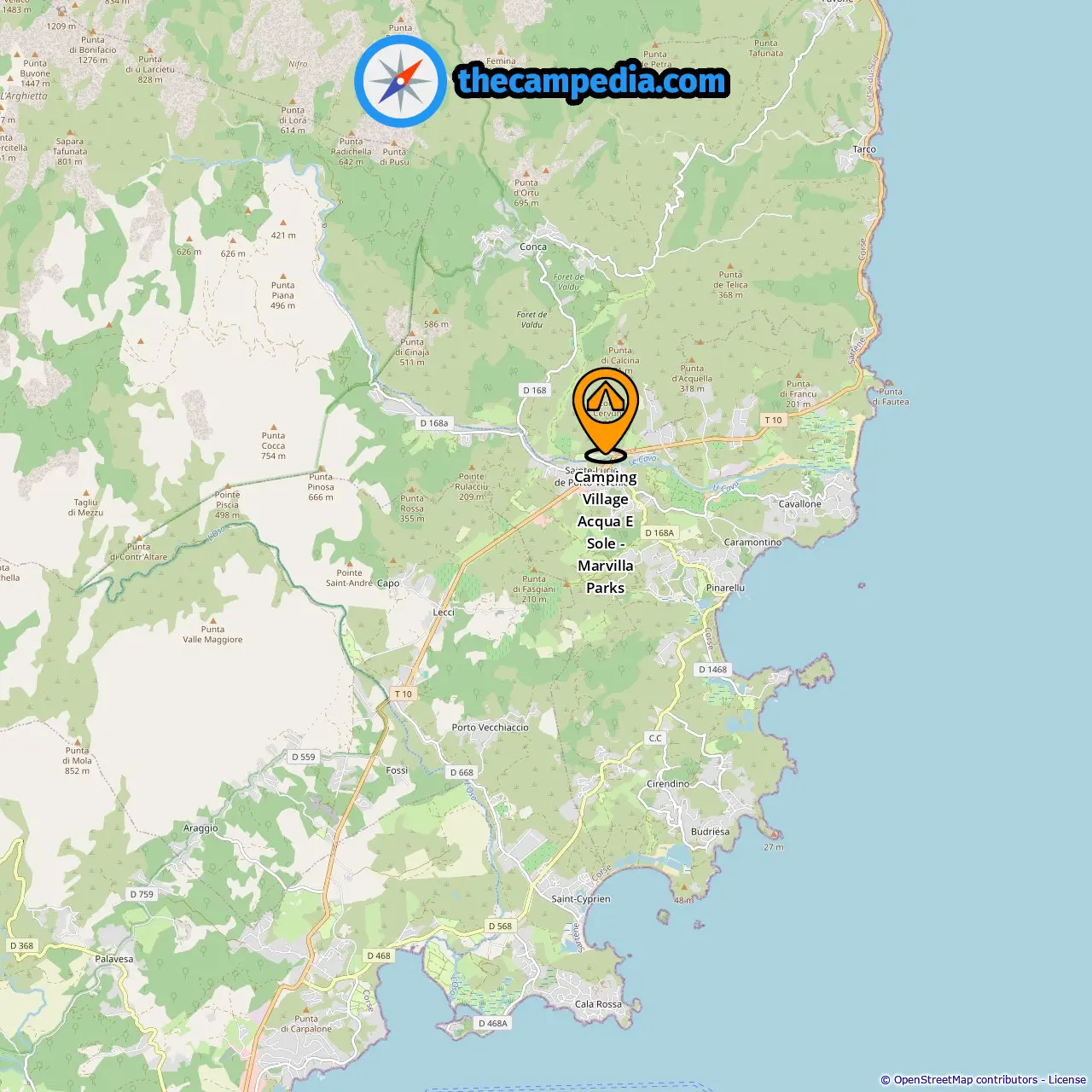Click the Pinarellu place label
1092x1092 pixels.
pyautogui.click(x=725, y=588)
